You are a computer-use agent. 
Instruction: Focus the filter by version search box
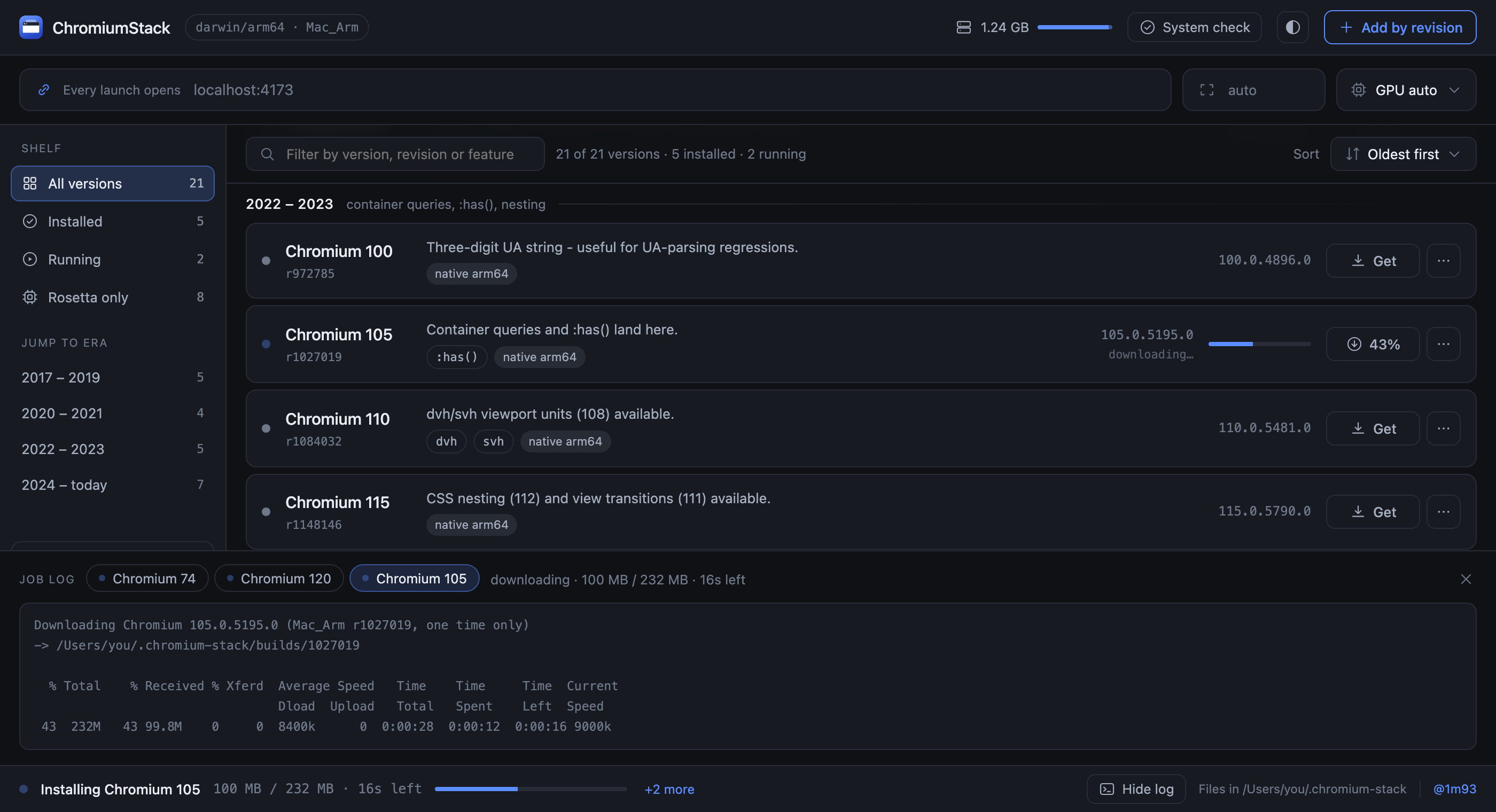pos(395,154)
